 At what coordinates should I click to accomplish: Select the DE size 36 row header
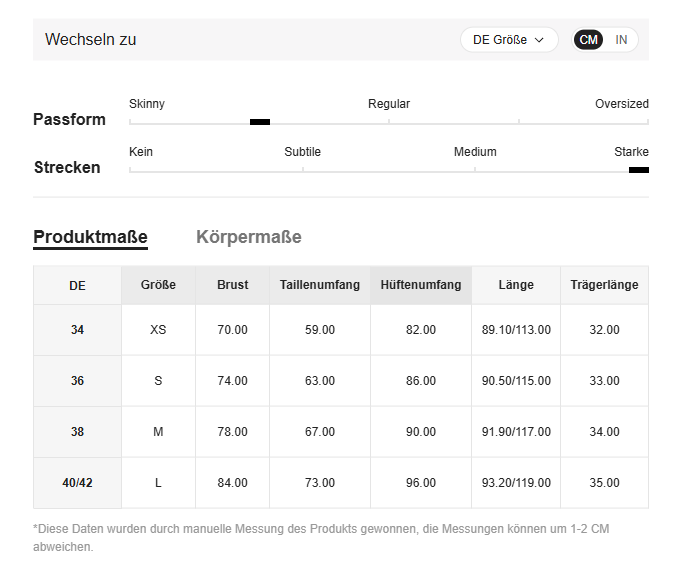click(77, 381)
